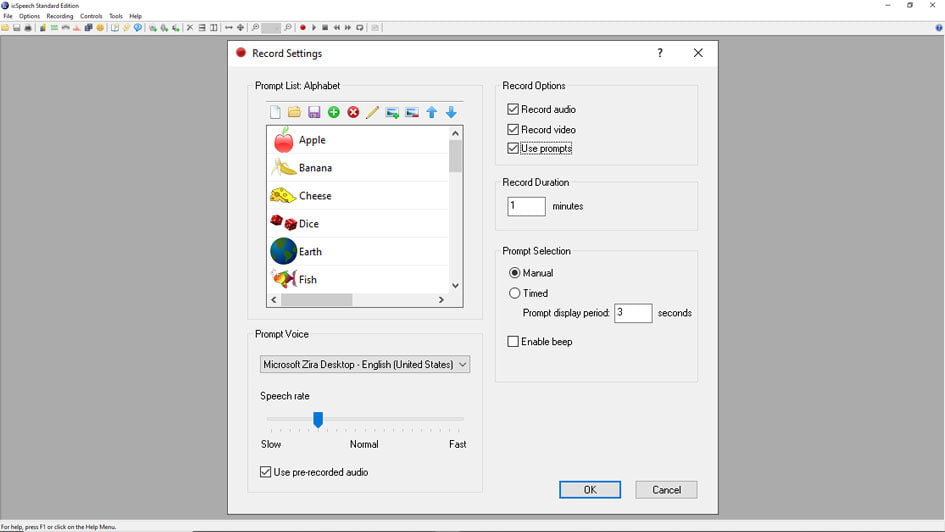Screen dimensions: 945x532
Task: Add a new prompt with green plus
Action: pos(333,112)
